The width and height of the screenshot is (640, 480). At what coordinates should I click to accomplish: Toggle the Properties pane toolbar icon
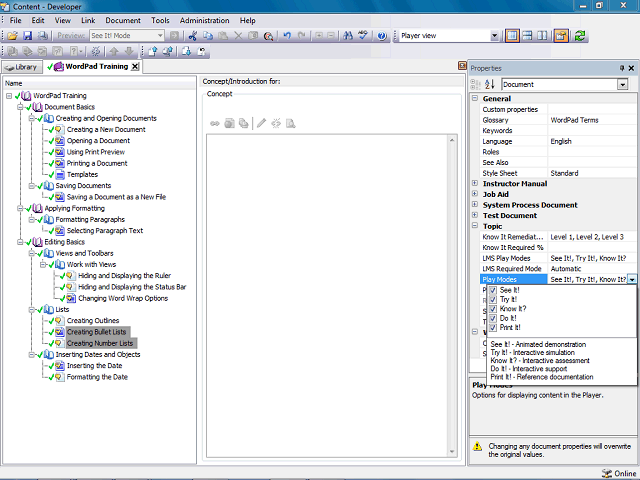[561, 36]
